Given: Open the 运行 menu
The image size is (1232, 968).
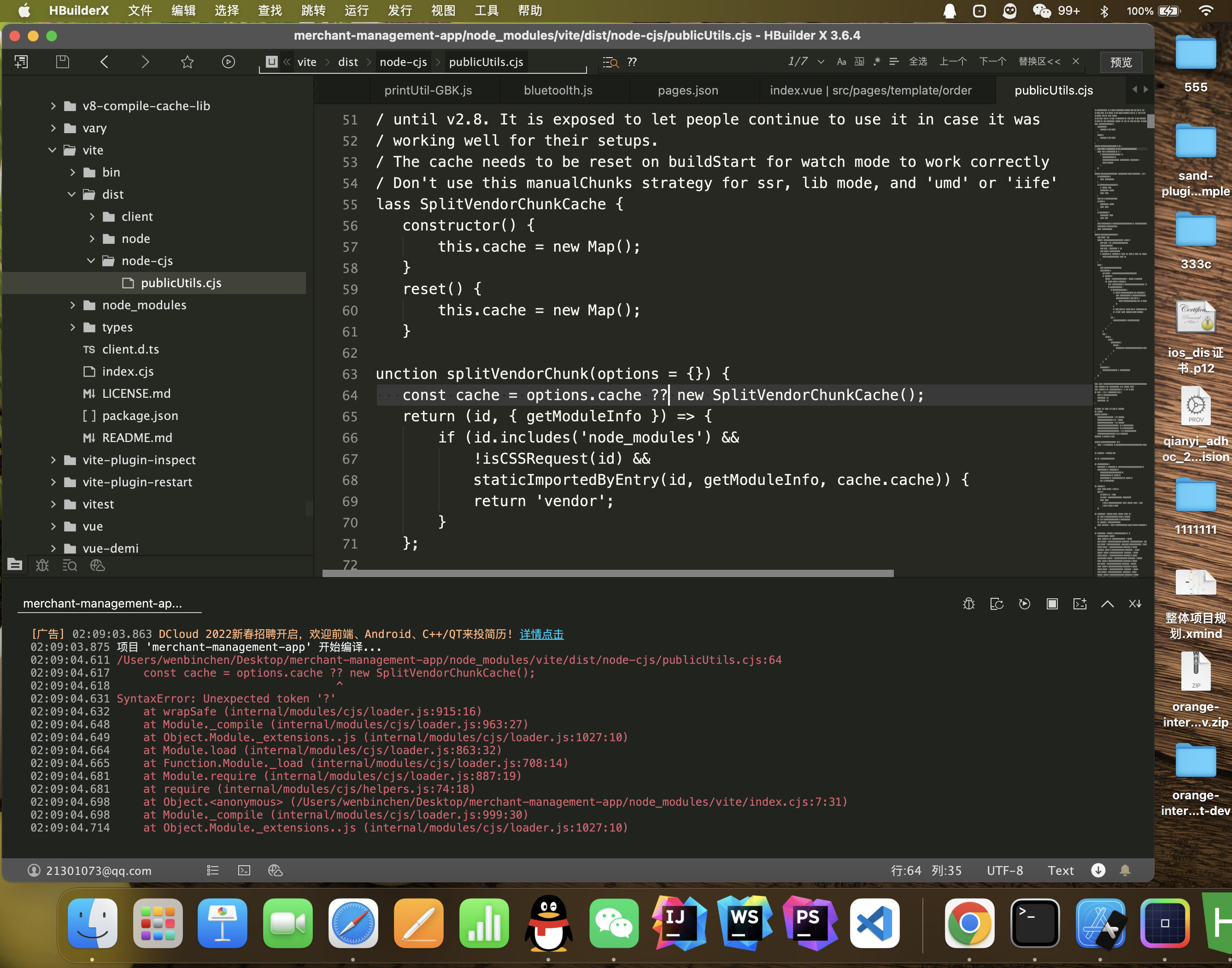Looking at the screenshot, I should tap(356, 11).
